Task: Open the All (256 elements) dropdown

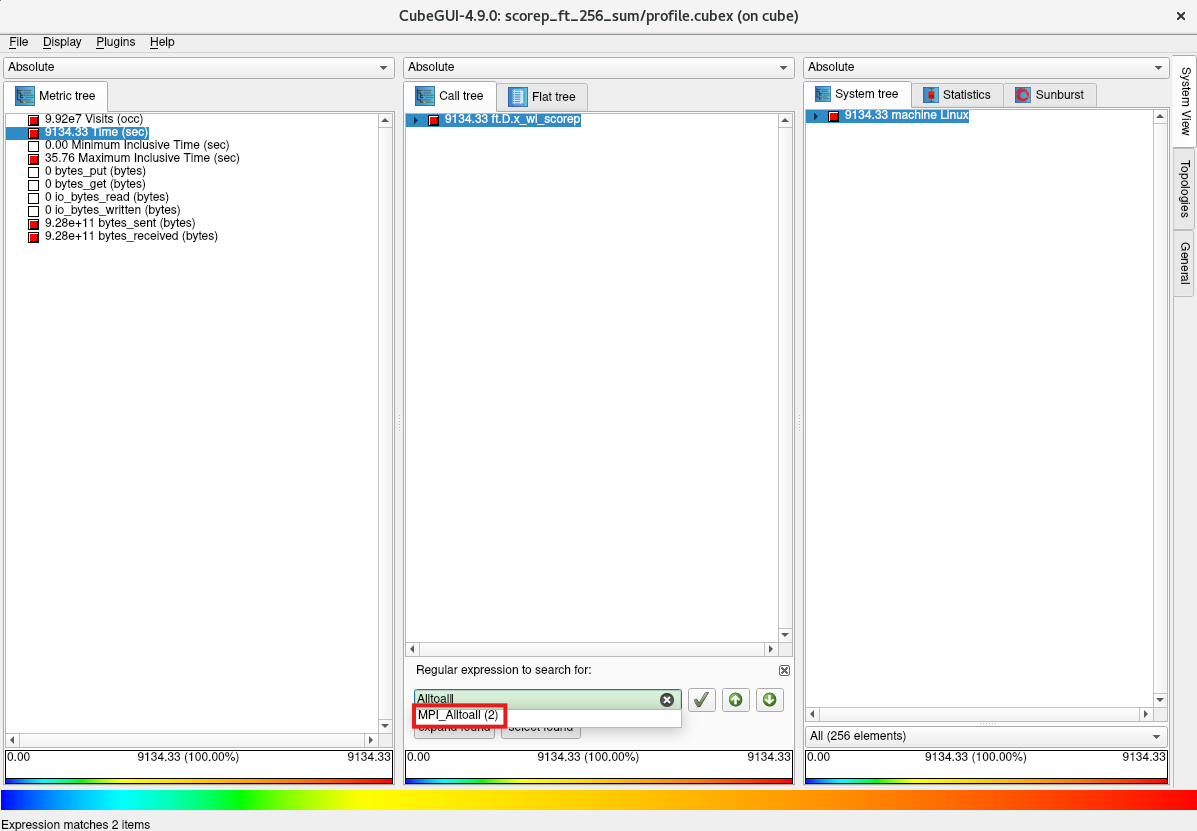Action: click(x=985, y=736)
